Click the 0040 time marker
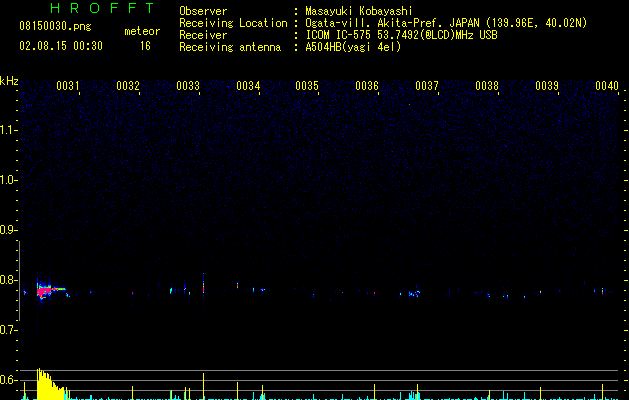Viewport: 629px width, 400px height. pos(607,86)
